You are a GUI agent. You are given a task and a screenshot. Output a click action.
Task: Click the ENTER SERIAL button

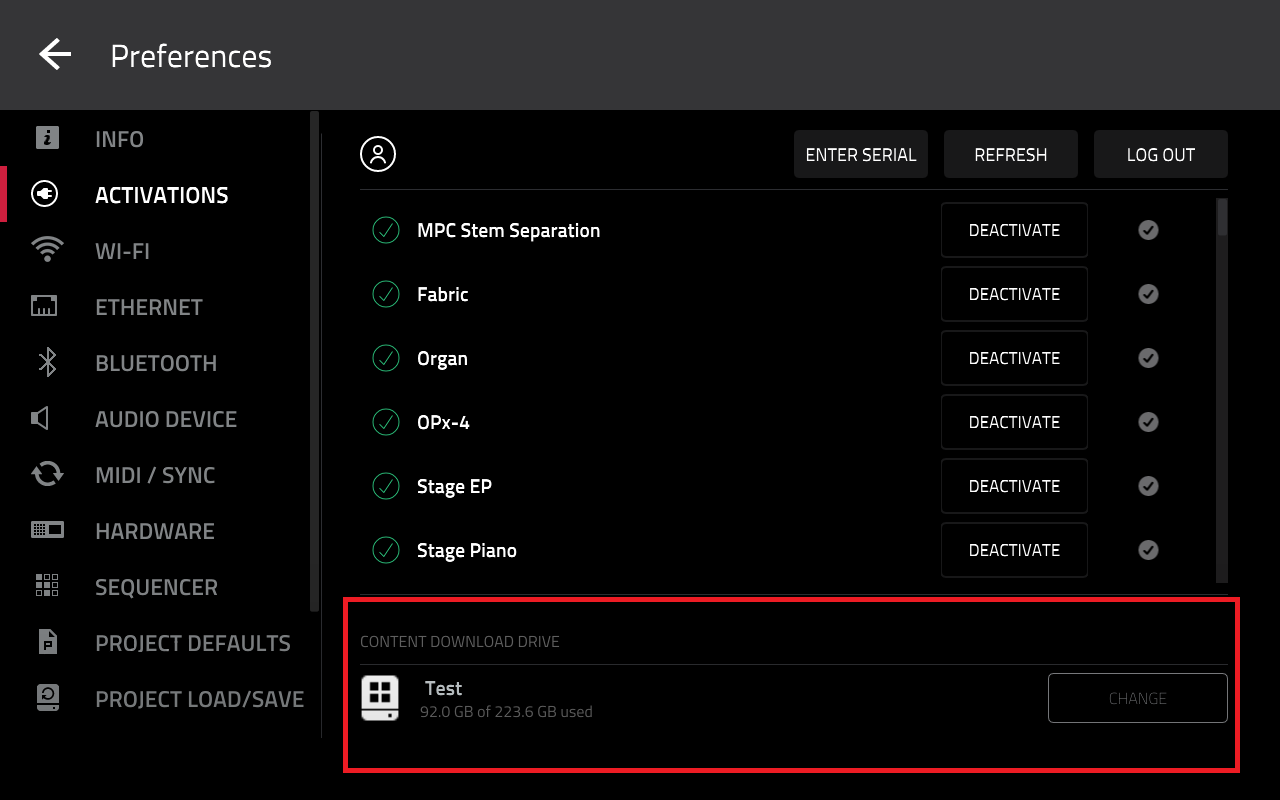coord(861,154)
